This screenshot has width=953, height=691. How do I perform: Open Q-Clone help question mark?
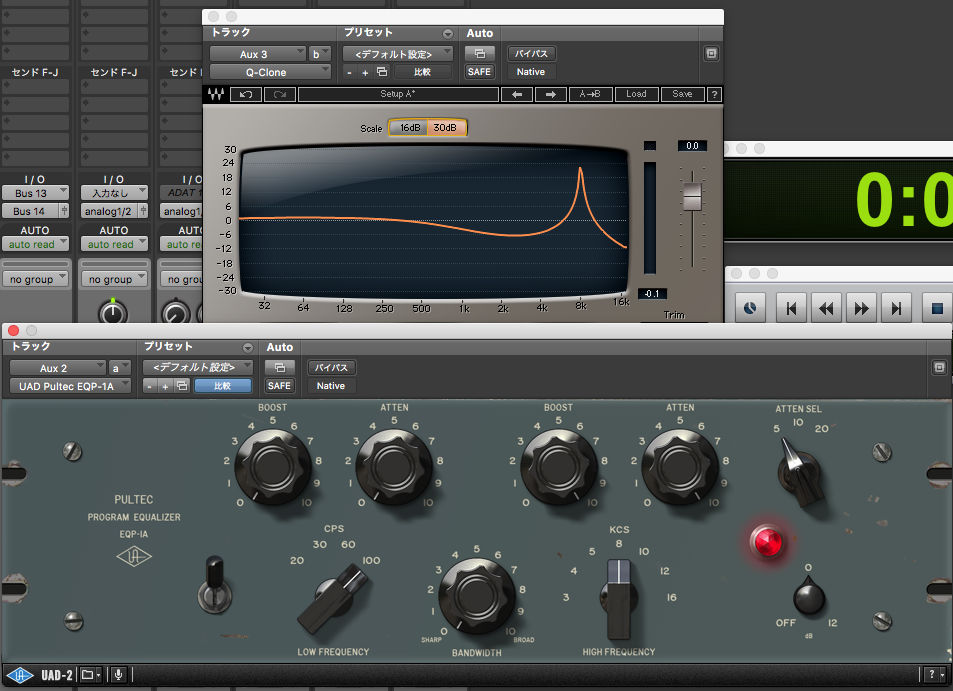point(715,94)
